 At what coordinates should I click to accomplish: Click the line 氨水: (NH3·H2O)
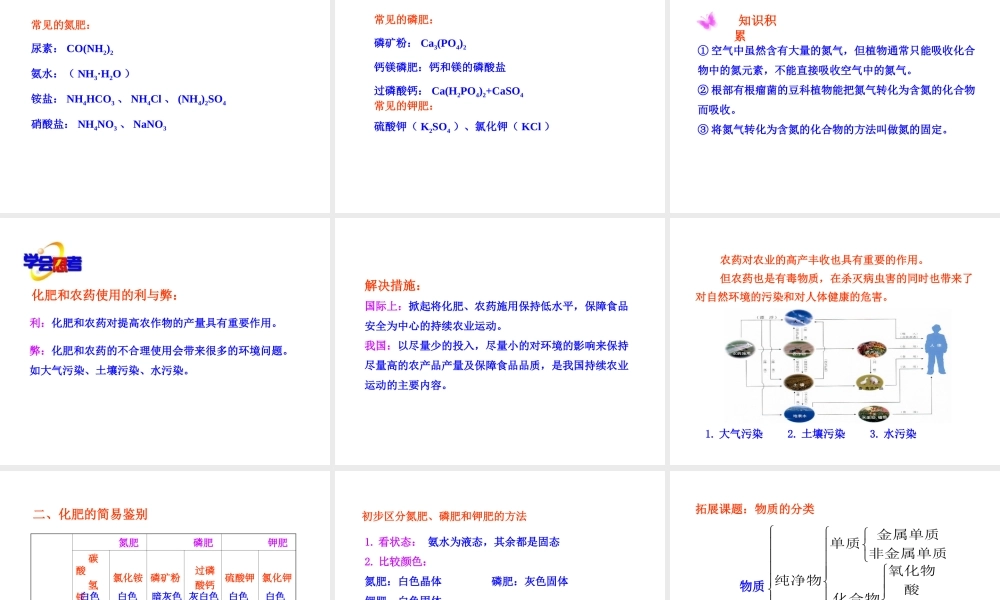[80, 74]
